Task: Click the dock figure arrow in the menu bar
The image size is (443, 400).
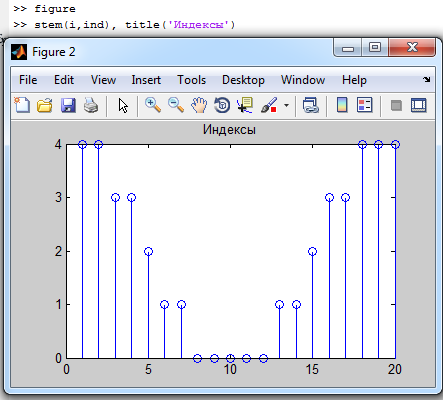Action: (x=426, y=79)
